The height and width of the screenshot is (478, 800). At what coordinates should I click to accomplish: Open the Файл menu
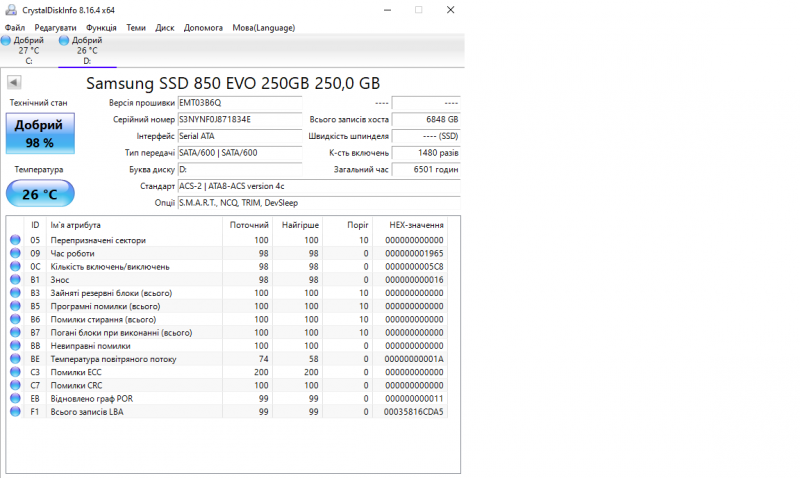pyautogui.click(x=15, y=28)
